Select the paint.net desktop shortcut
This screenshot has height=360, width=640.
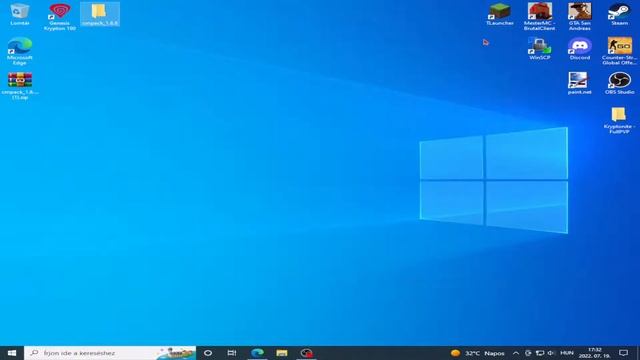[579, 84]
